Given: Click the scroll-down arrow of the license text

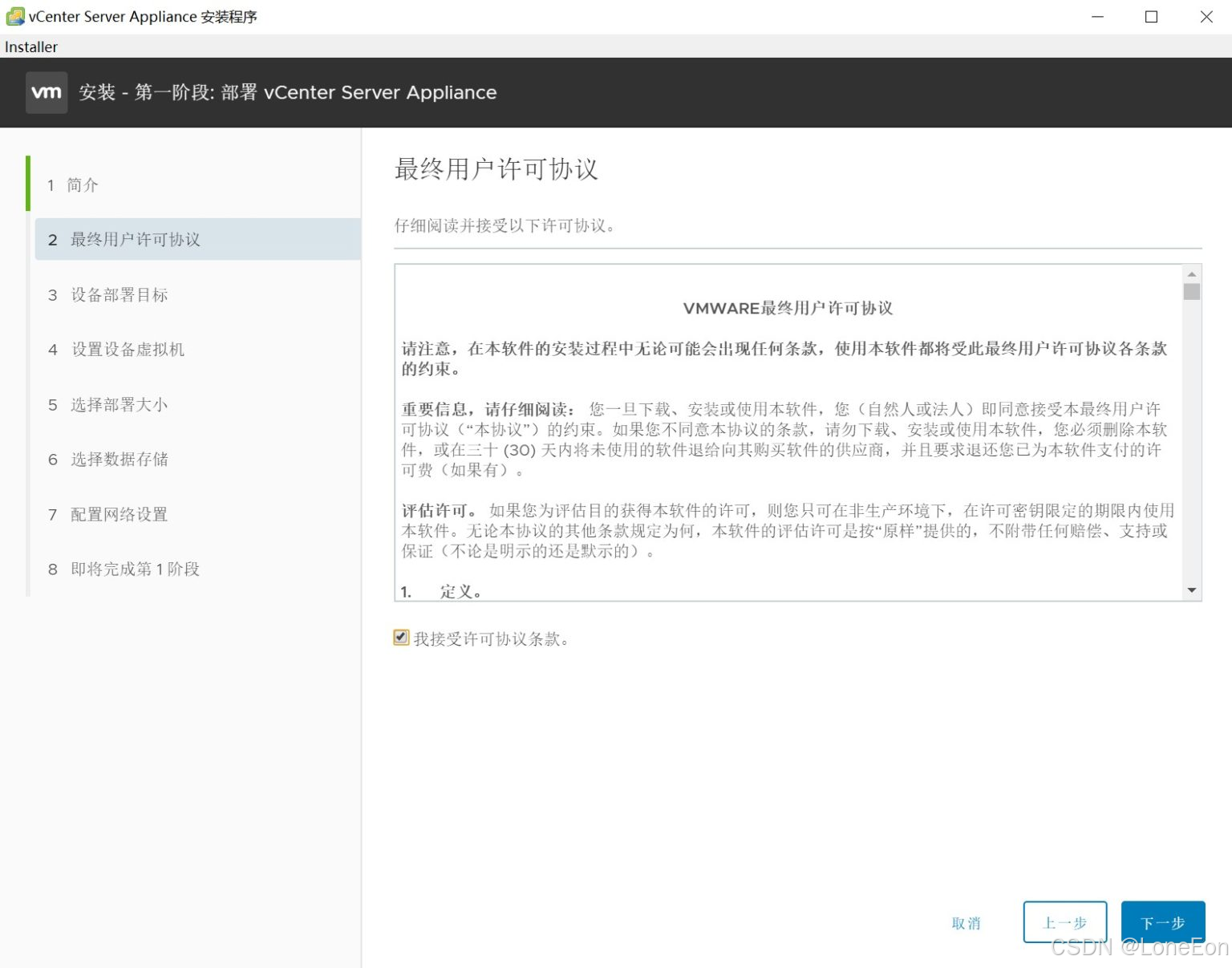Looking at the screenshot, I should (1192, 589).
